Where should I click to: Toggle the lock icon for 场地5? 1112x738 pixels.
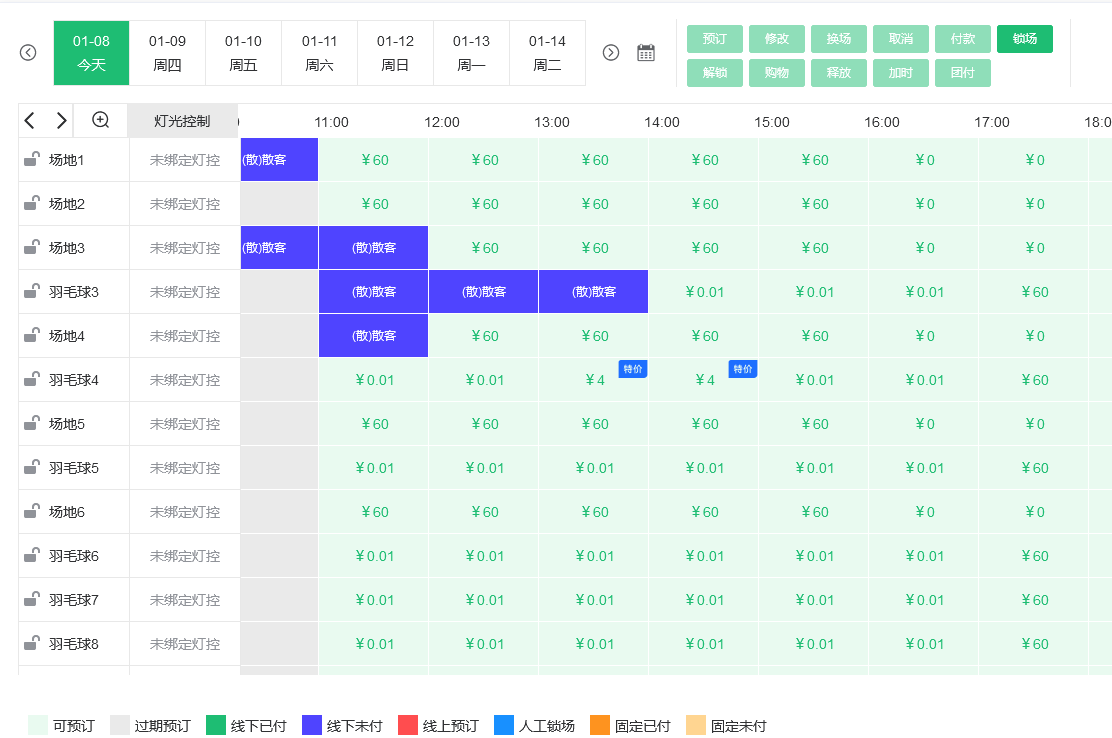pyautogui.click(x=32, y=423)
